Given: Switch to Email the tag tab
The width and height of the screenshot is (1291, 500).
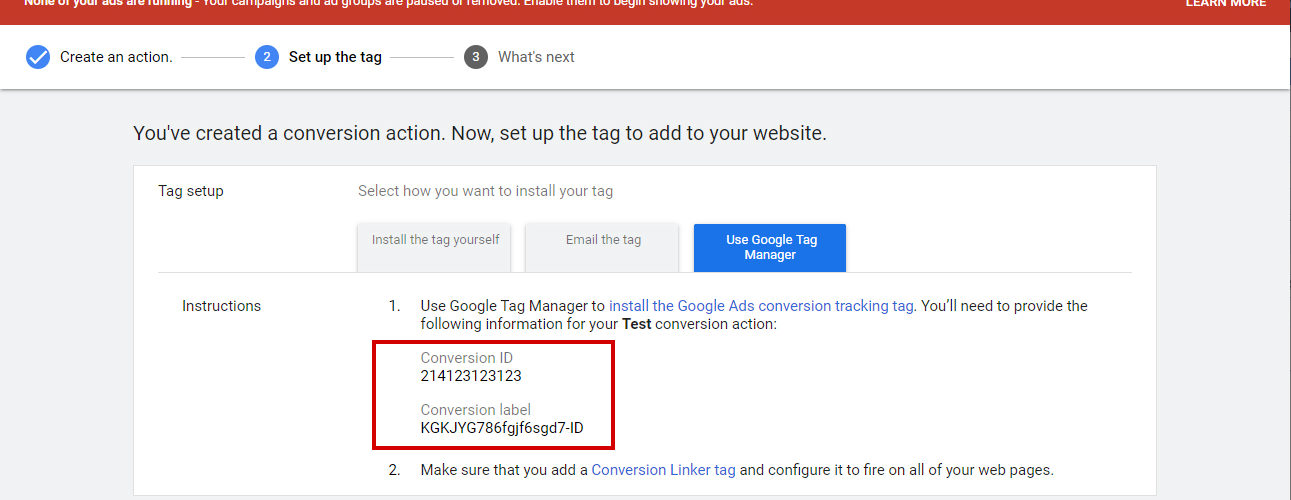Looking at the screenshot, I should coord(603,247).
